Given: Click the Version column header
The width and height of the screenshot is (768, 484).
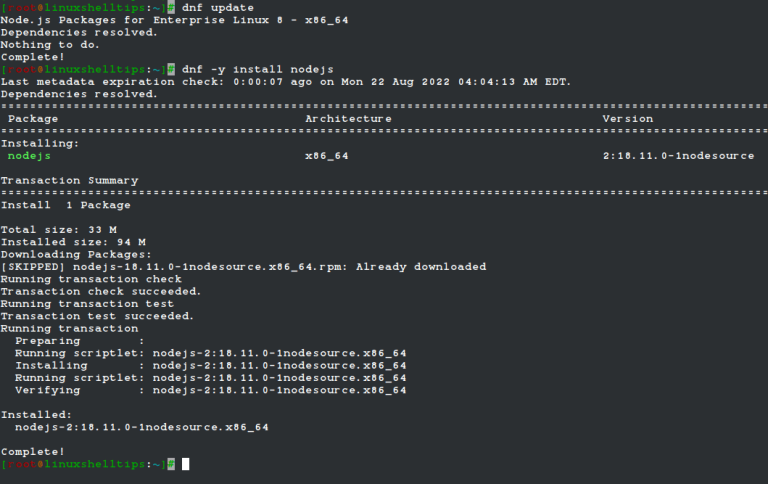Looking at the screenshot, I should [627, 119].
